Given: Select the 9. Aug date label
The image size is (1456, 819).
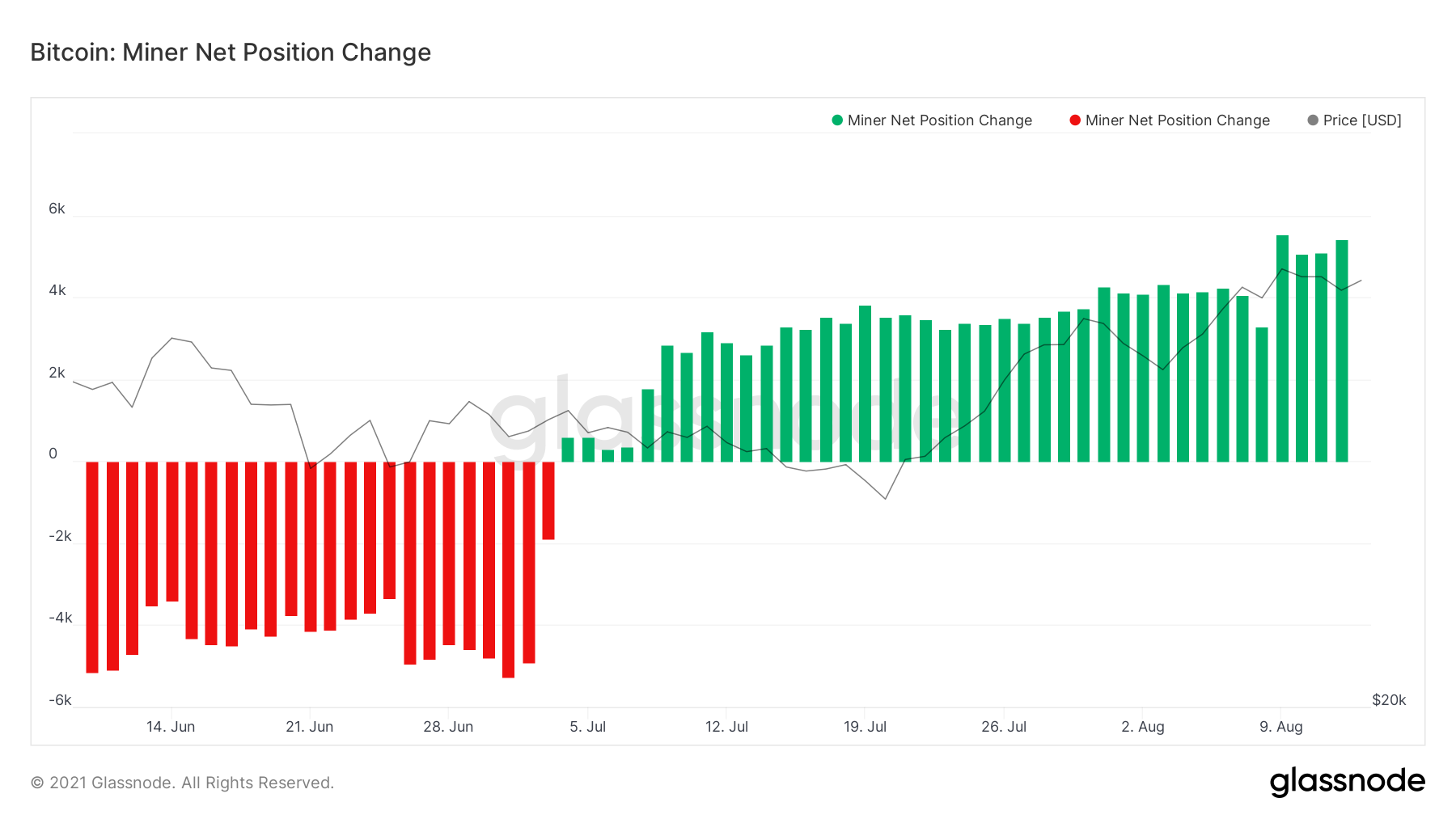Looking at the screenshot, I should tap(1281, 727).
